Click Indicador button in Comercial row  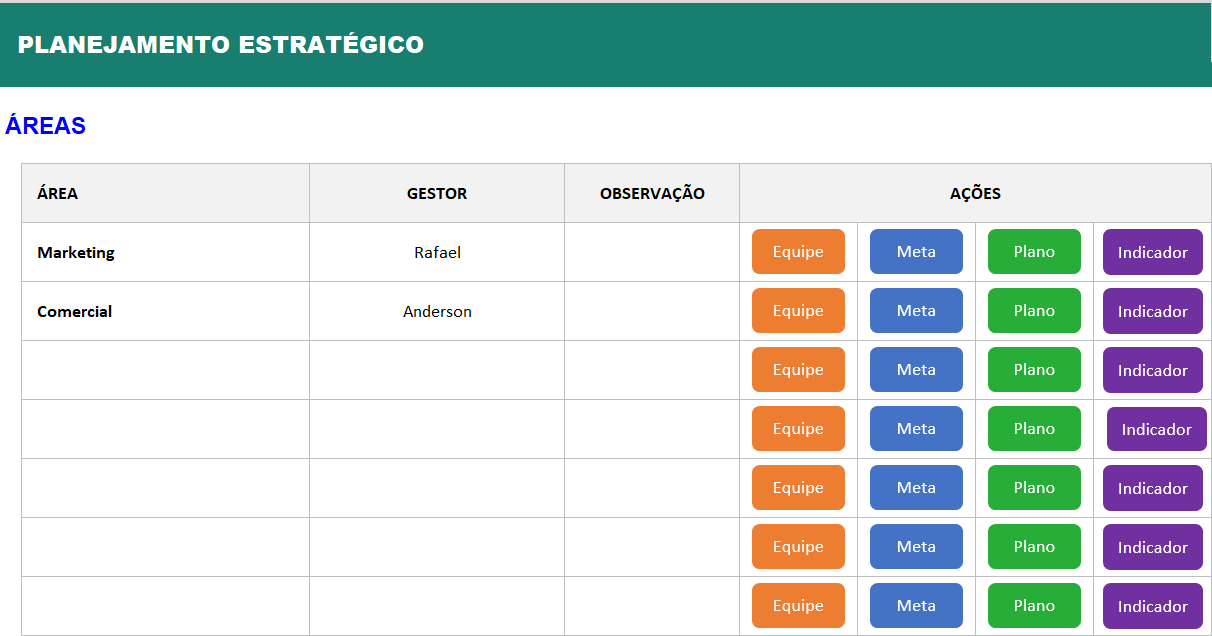tap(1152, 312)
